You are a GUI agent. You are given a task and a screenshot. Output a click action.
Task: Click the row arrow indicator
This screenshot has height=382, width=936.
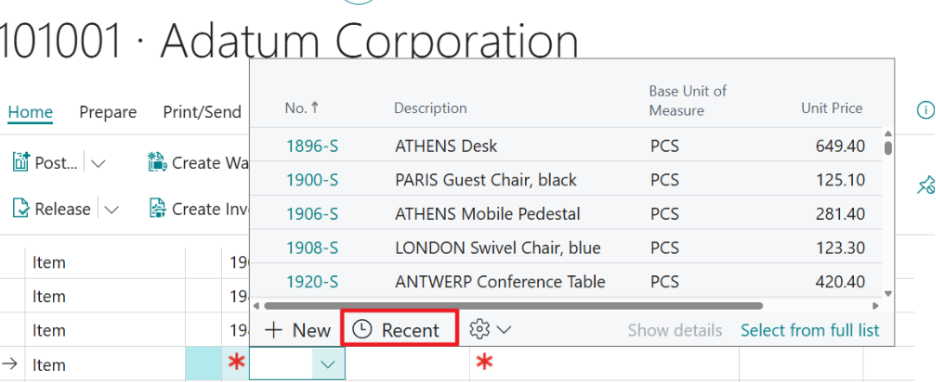10,363
